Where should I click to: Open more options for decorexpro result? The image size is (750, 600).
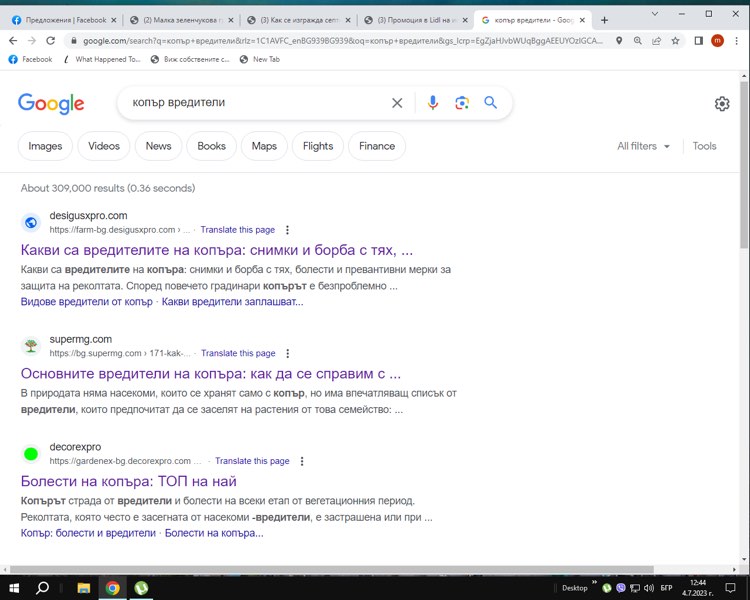point(302,461)
